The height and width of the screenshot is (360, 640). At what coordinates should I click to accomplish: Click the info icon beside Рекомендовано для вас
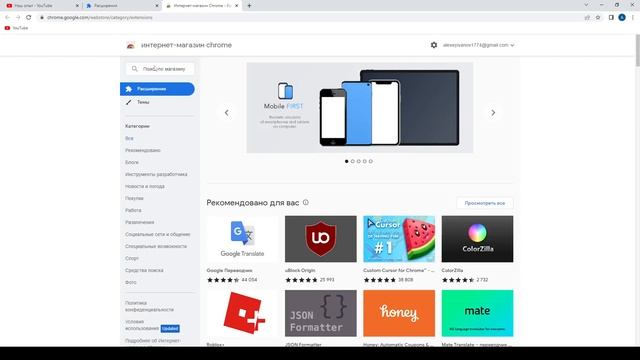point(306,202)
